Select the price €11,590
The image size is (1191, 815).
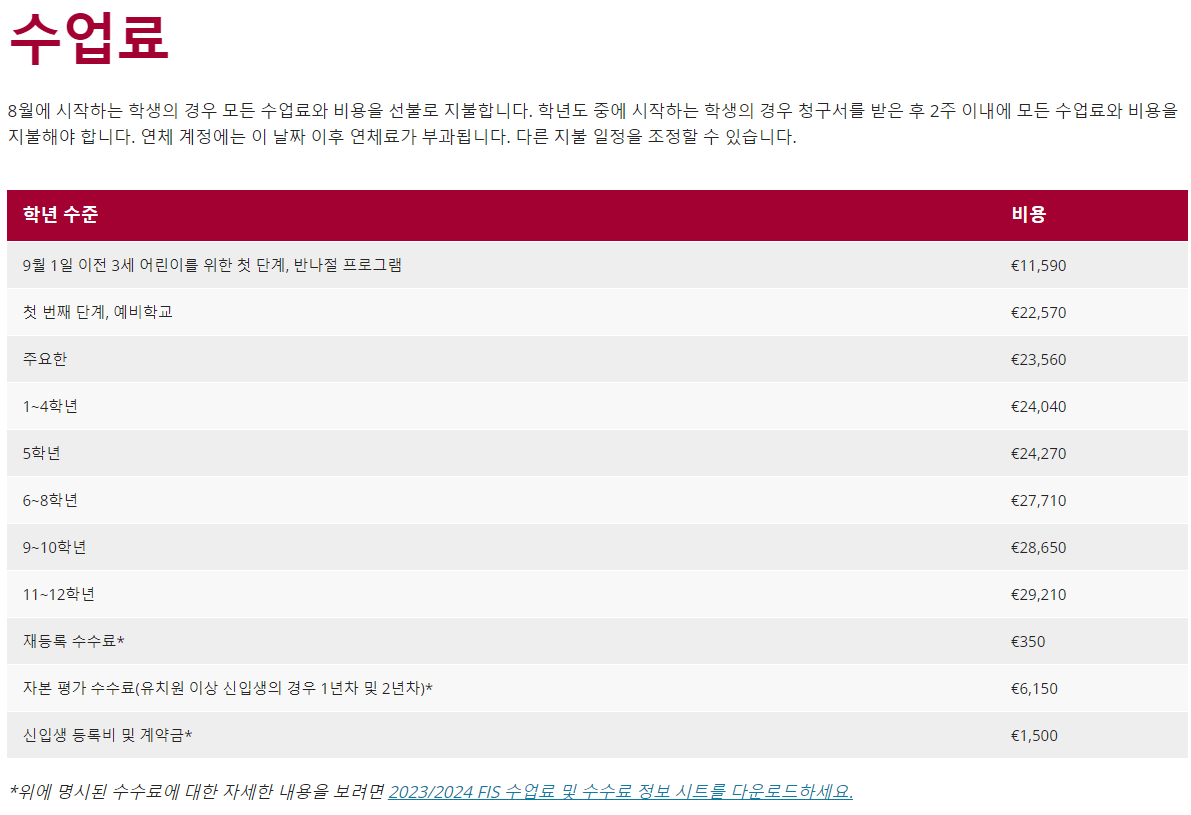click(1038, 266)
